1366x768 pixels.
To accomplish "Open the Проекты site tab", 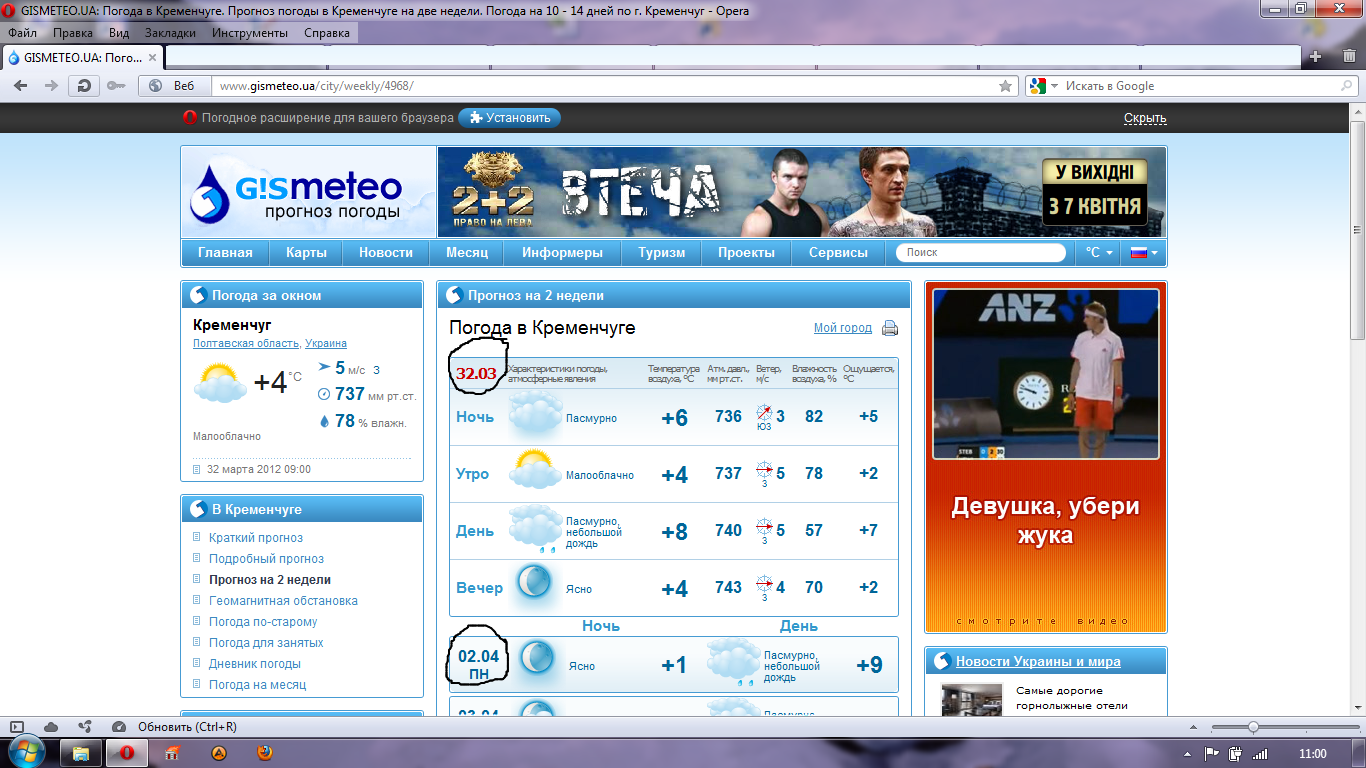I will click(x=746, y=253).
